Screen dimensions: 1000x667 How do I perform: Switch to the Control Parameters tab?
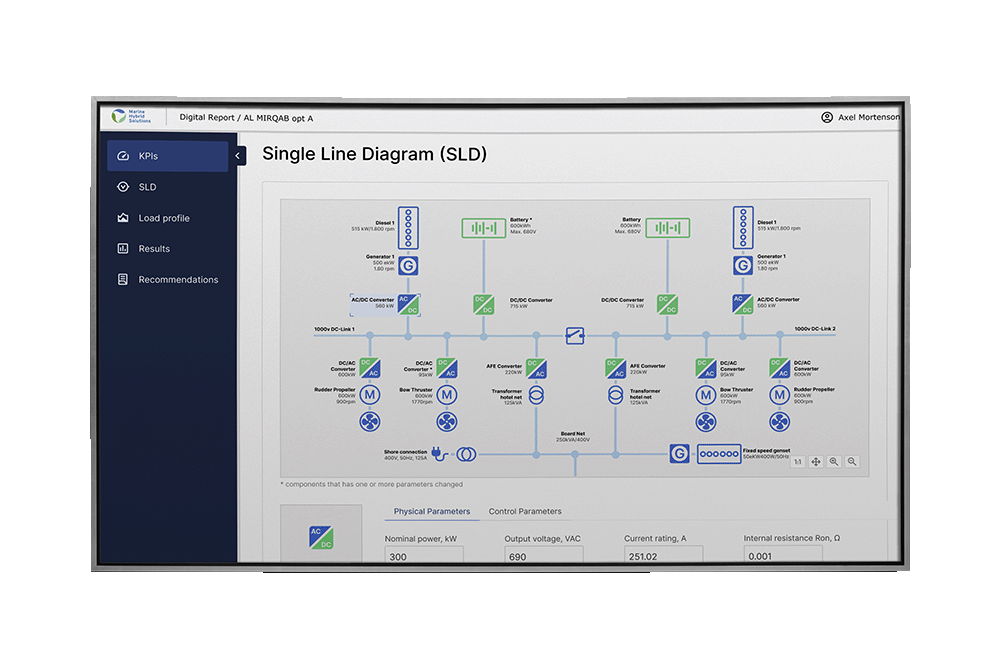(x=525, y=511)
